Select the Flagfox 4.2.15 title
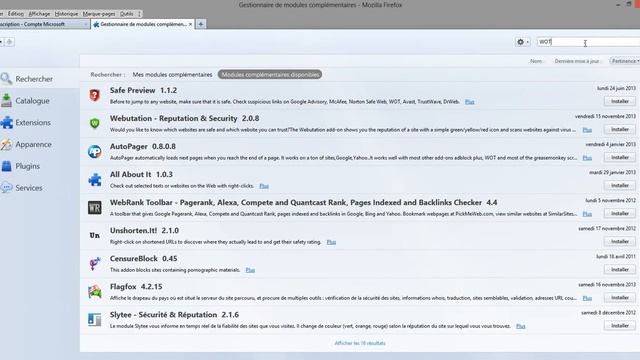Viewport: 640px width, 360px height. tap(136, 287)
